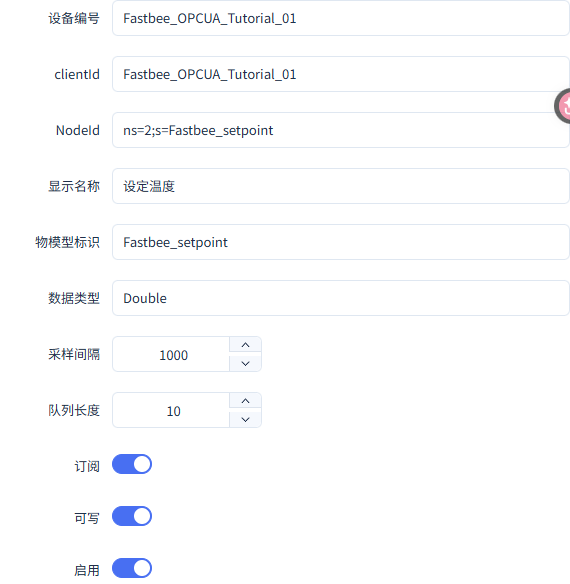The image size is (570, 584).
Task: Click the 队列长度 number box showing 10
Action: [171, 410]
